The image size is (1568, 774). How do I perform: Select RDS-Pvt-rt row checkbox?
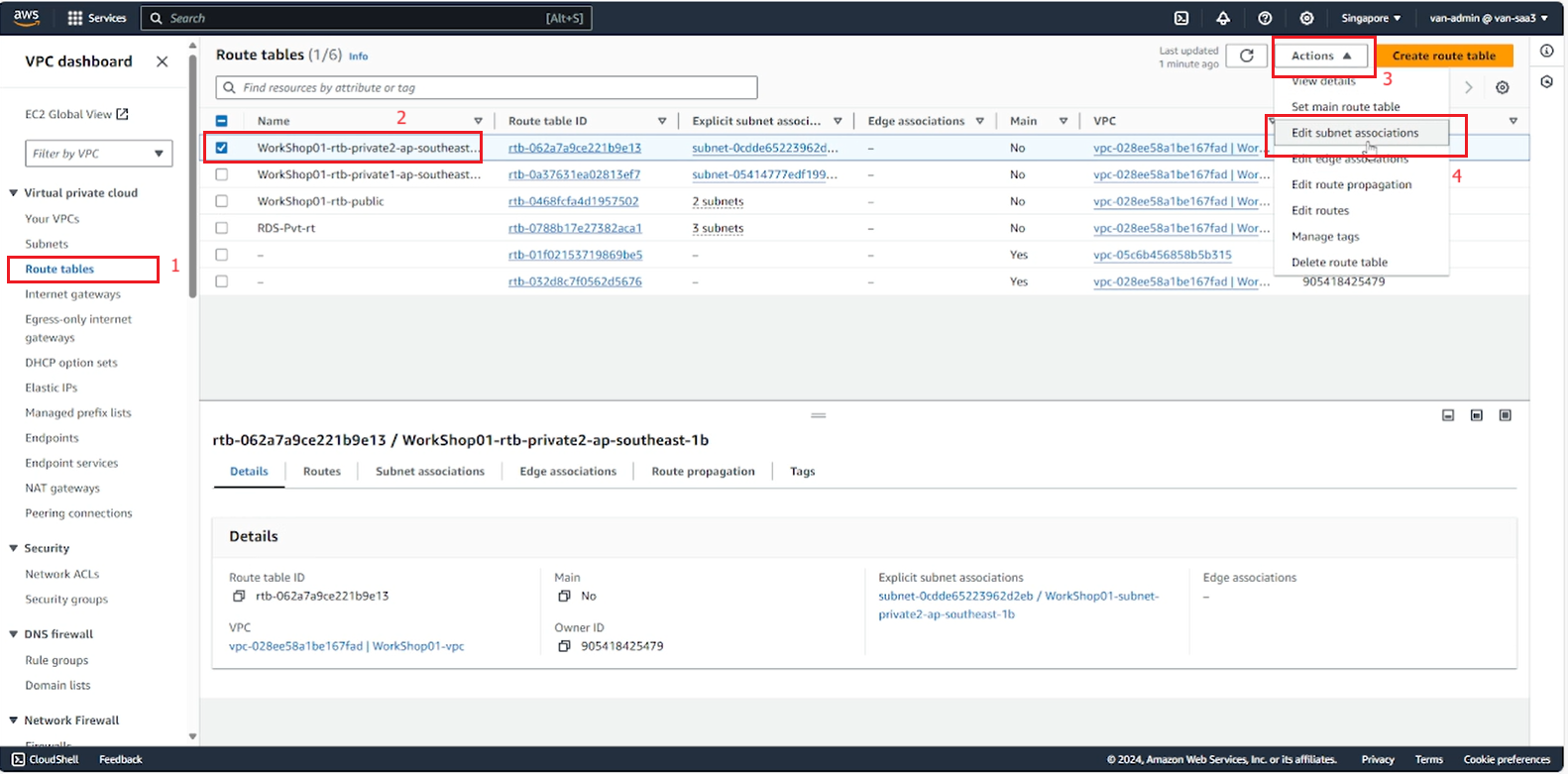click(x=222, y=228)
